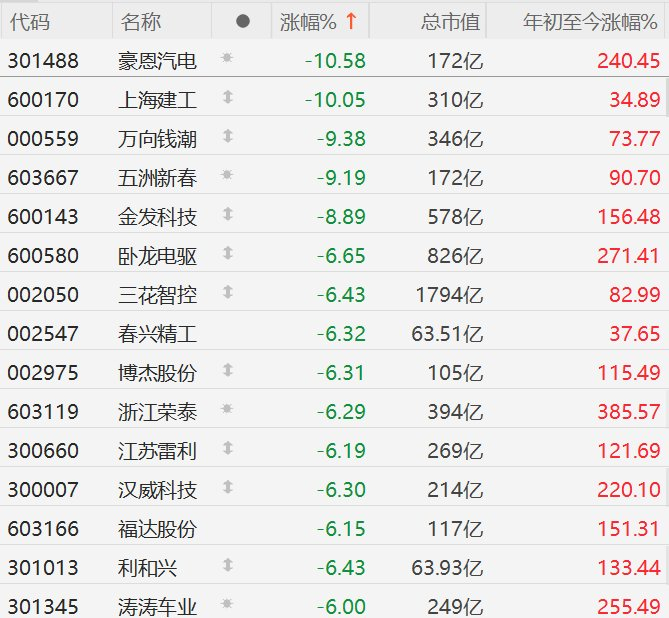The height and width of the screenshot is (618, 669).
Task: Click year-to-date value 385.57
Action: 629,412
